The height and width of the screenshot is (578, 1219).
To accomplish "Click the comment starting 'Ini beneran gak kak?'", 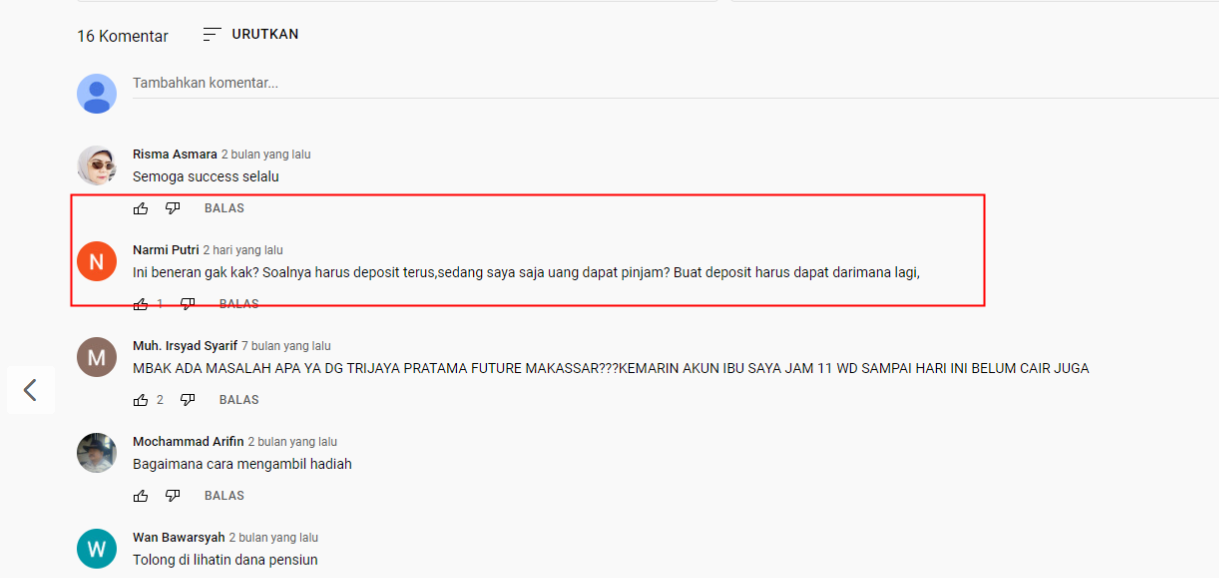I will click(526, 272).
